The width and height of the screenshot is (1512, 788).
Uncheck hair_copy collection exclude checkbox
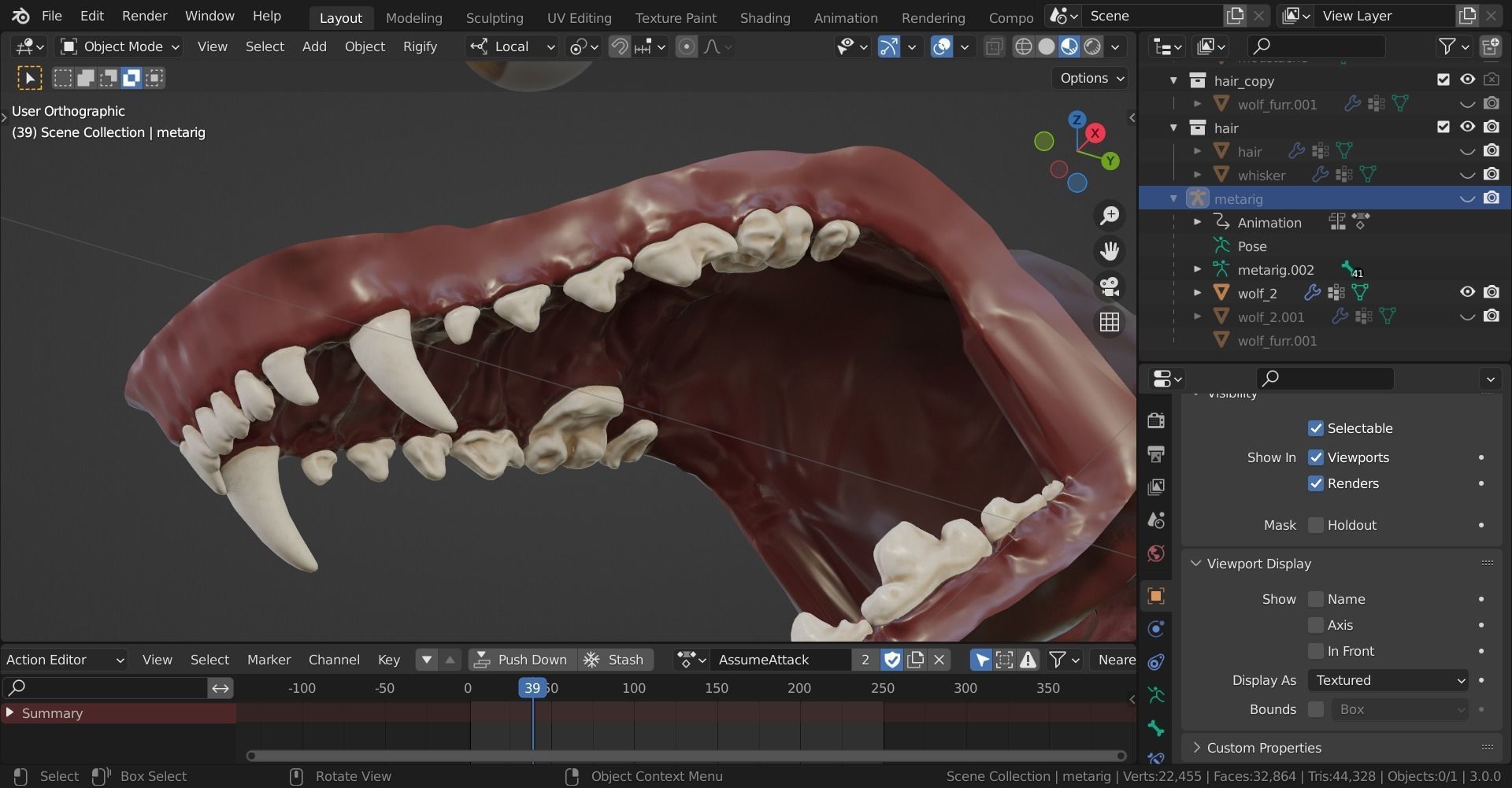(1443, 80)
